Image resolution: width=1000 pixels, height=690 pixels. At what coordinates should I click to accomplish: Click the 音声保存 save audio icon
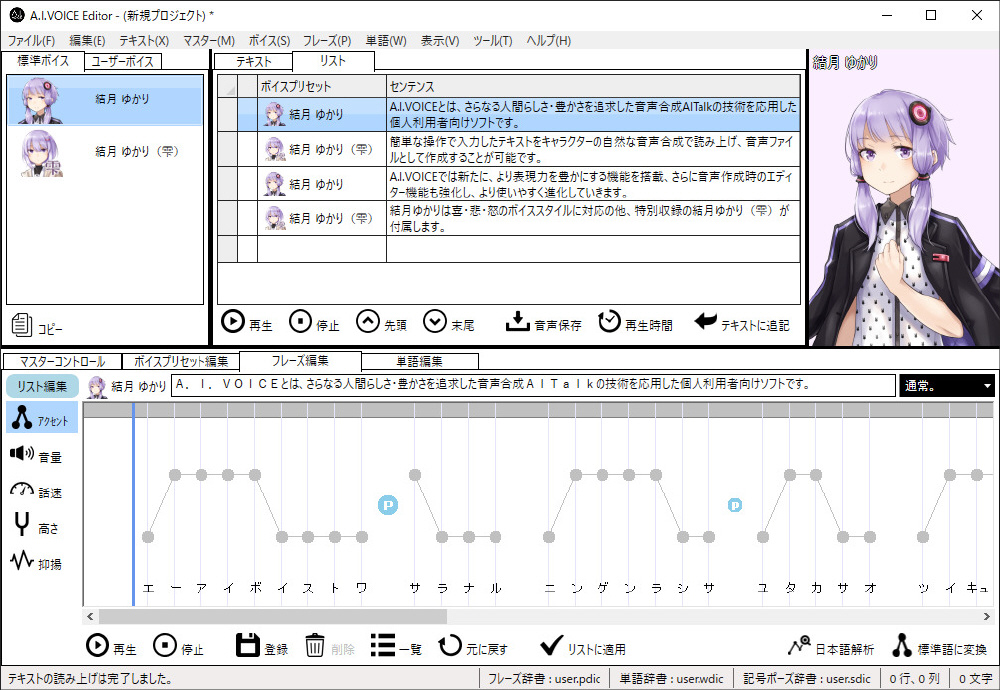click(517, 322)
